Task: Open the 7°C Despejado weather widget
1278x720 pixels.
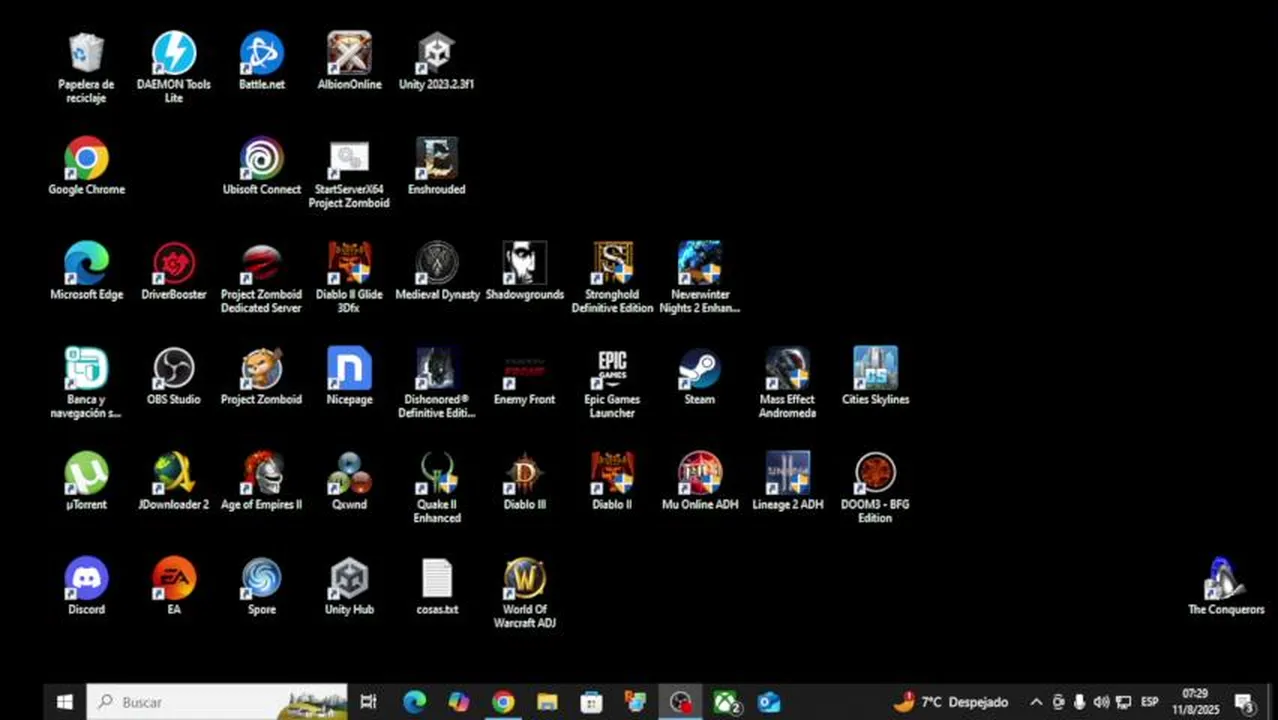Action: tap(951, 702)
